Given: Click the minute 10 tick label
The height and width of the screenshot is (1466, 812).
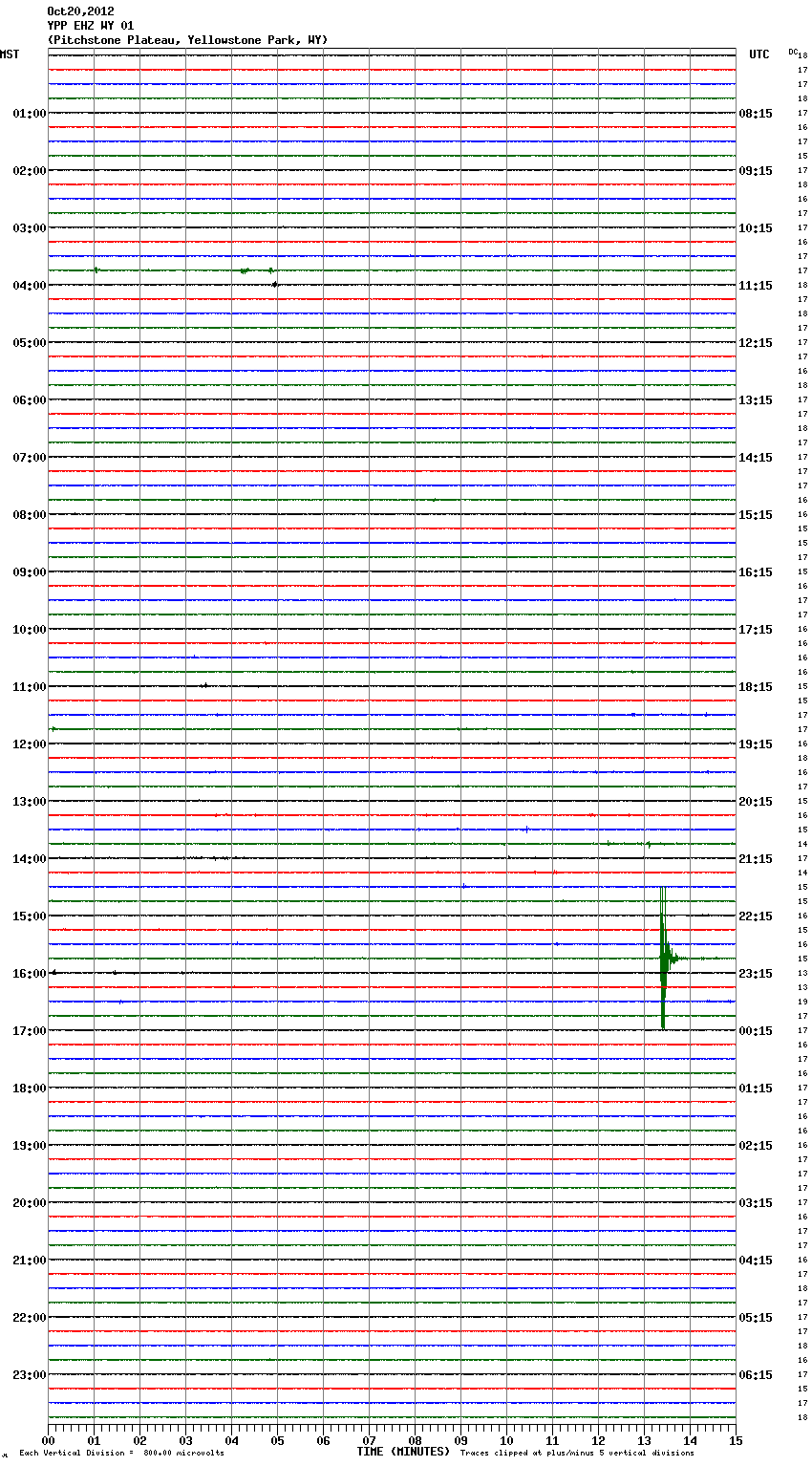Looking at the screenshot, I should coord(506,1441).
